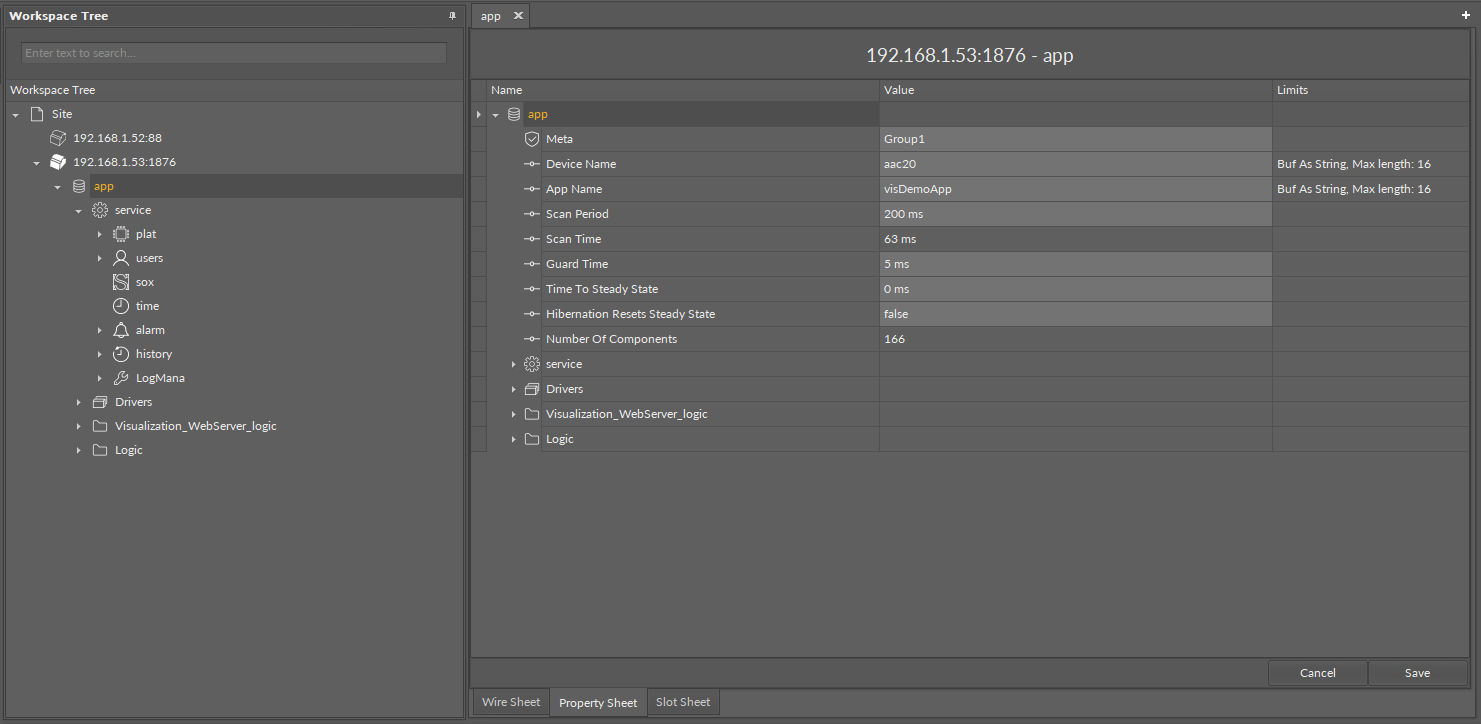Click the LogMana wrench icon
Viewport: 1481px width, 724px height.
[x=121, y=378]
